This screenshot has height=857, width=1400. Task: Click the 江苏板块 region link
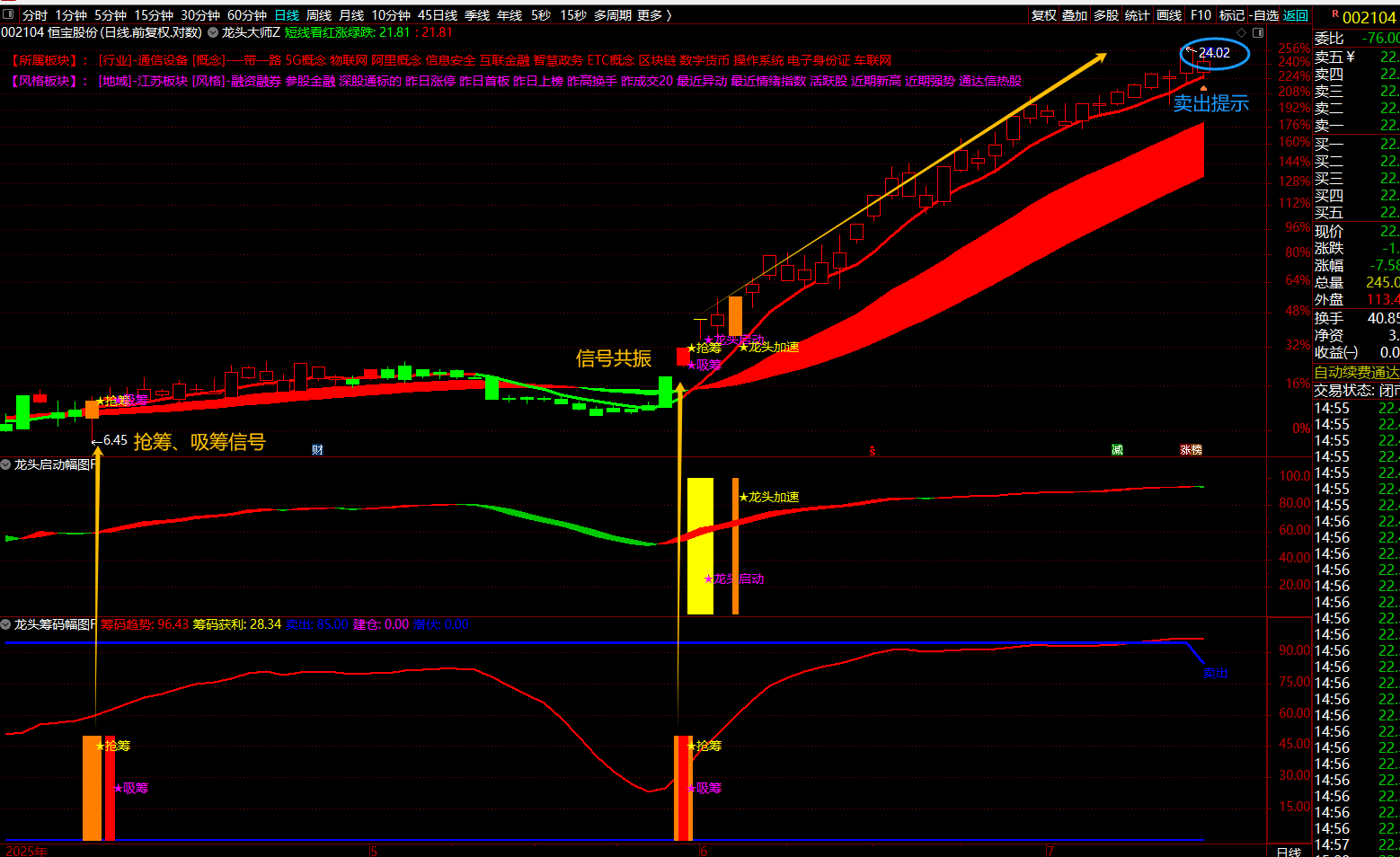coord(163,81)
